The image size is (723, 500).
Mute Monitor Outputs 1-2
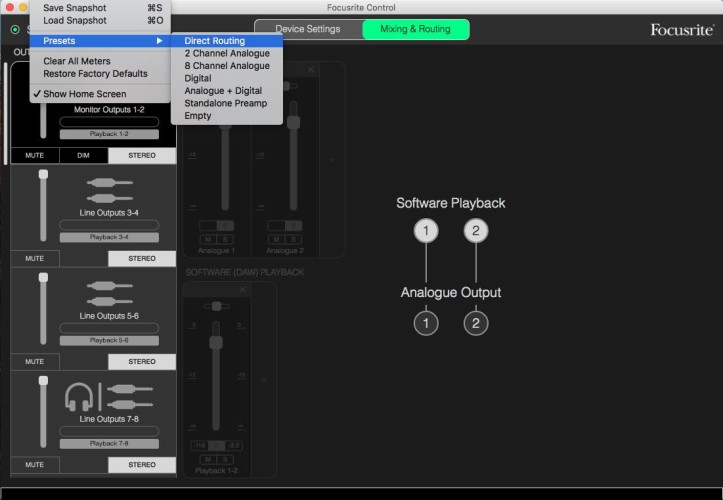pyautogui.click(x=35, y=155)
